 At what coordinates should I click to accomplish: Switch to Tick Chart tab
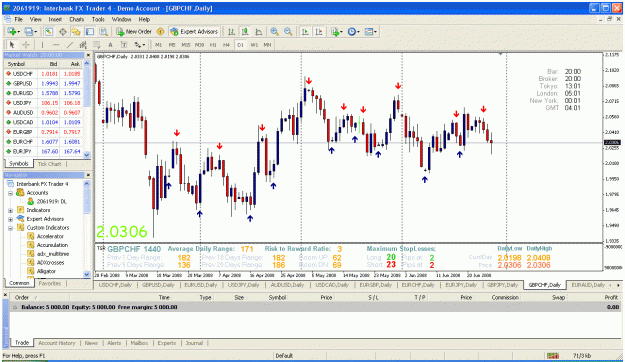coord(49,164)
